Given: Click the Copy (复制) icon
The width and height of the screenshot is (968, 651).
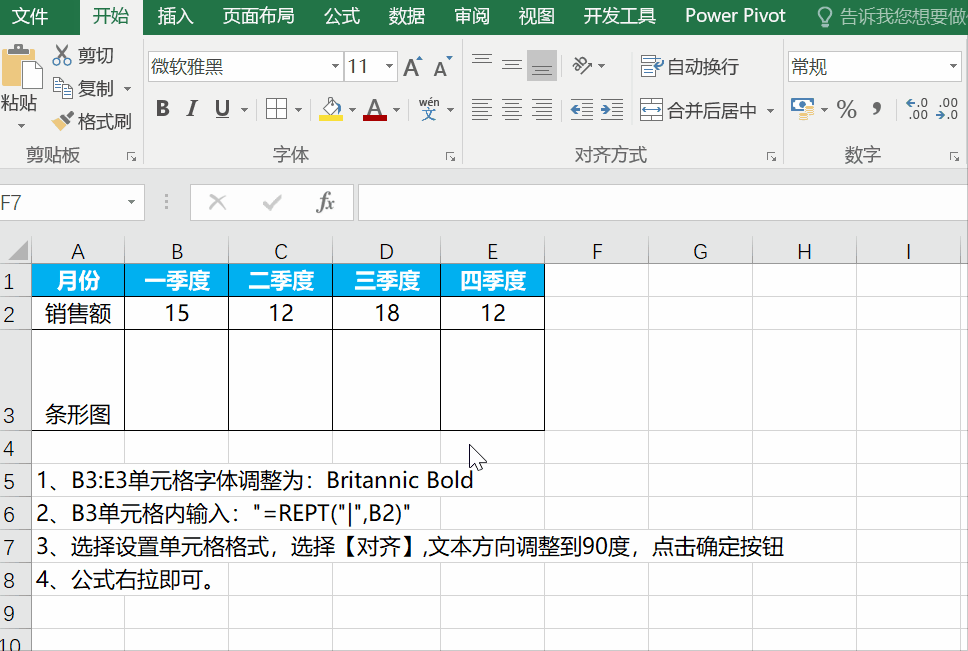Looking at the screenshot, I should (62, 88).
